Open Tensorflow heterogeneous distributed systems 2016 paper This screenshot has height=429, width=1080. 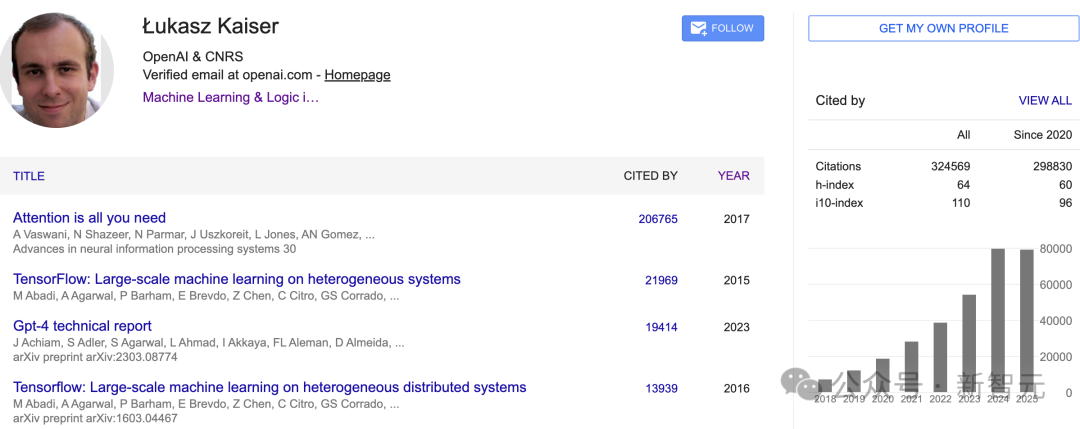coord(269,387)
